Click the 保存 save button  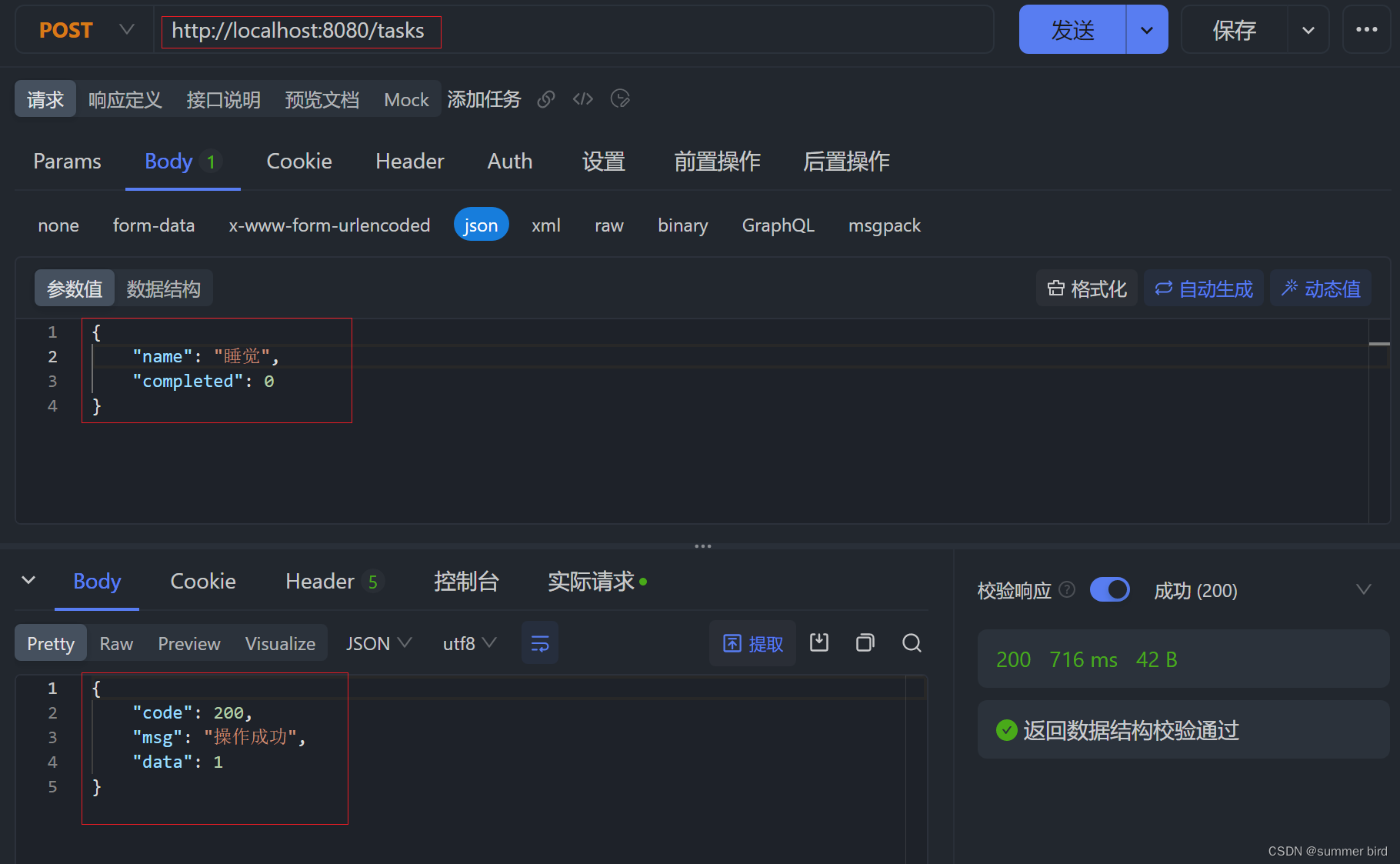pos(1235,30)
